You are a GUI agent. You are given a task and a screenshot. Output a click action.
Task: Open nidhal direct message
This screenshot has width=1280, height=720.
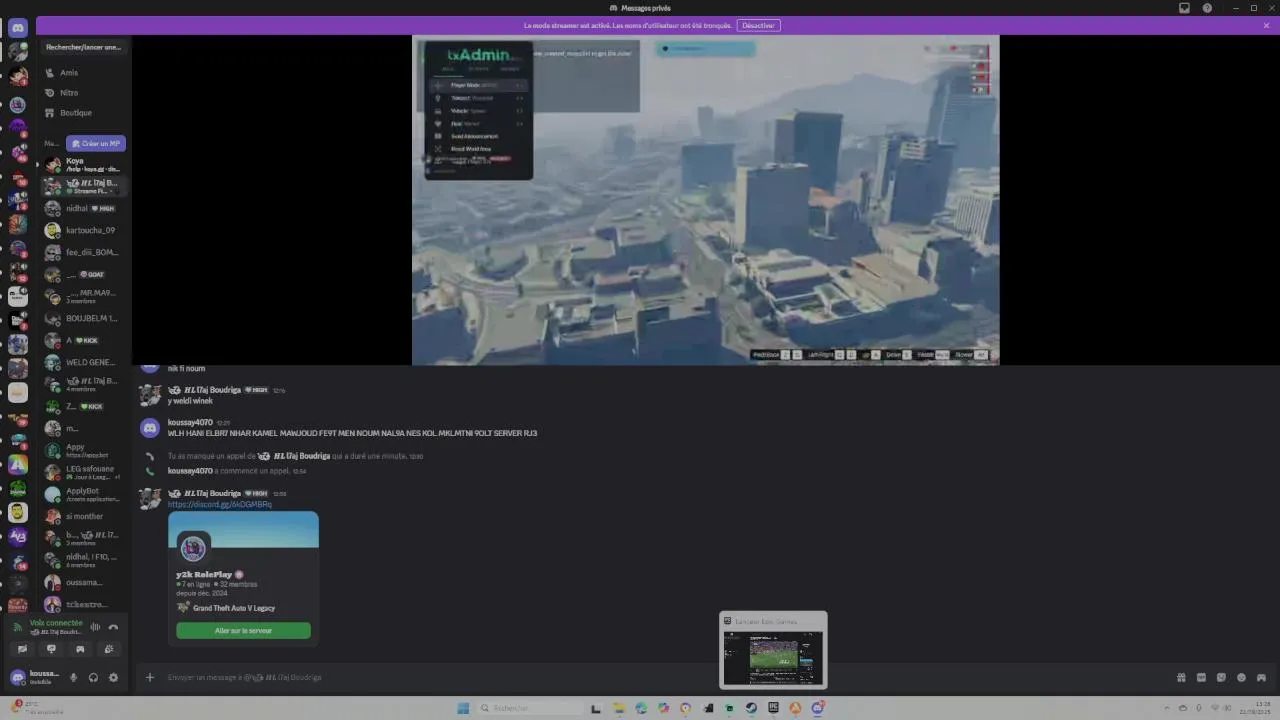point(84,208)
